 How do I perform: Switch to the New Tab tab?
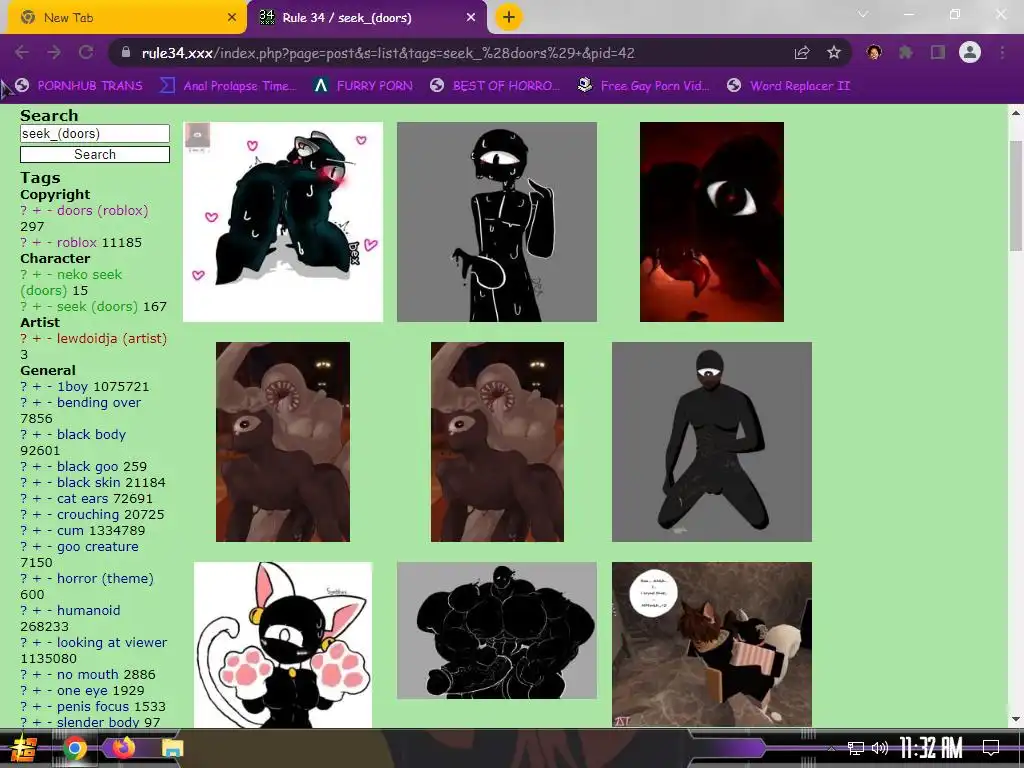click(x=126, y=18)
